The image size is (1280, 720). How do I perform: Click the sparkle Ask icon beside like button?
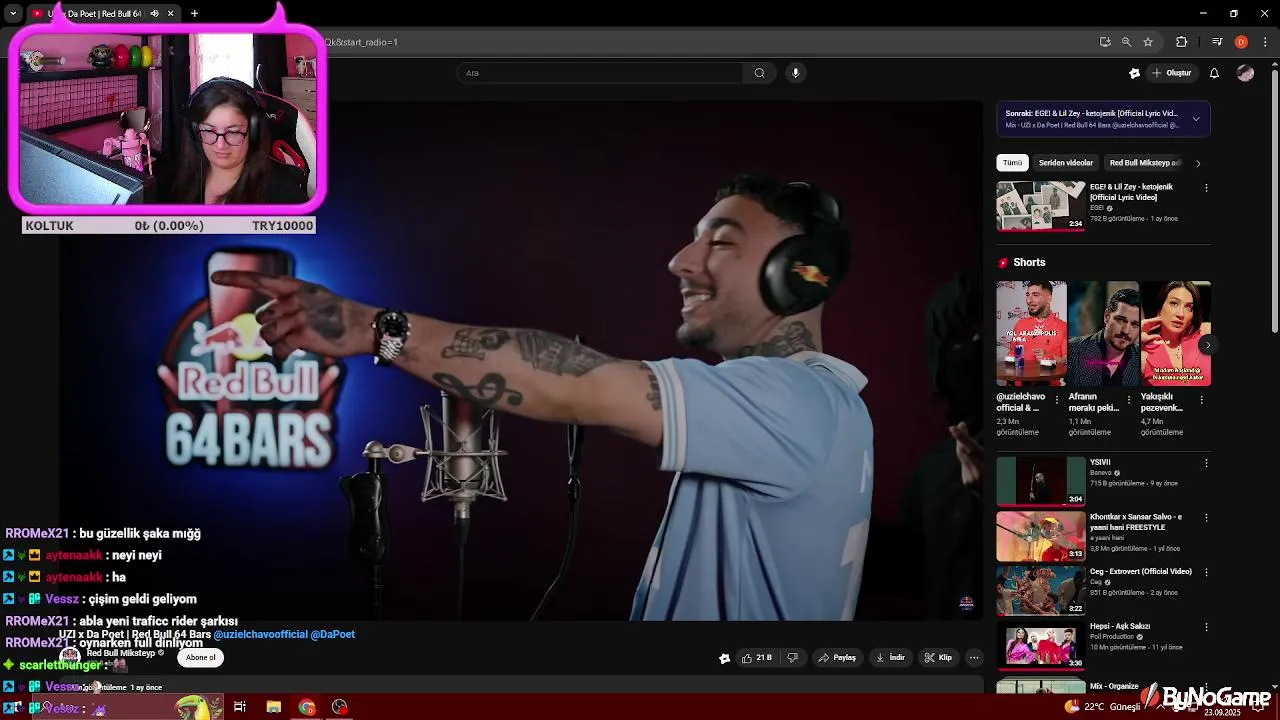tap(724, 658)
